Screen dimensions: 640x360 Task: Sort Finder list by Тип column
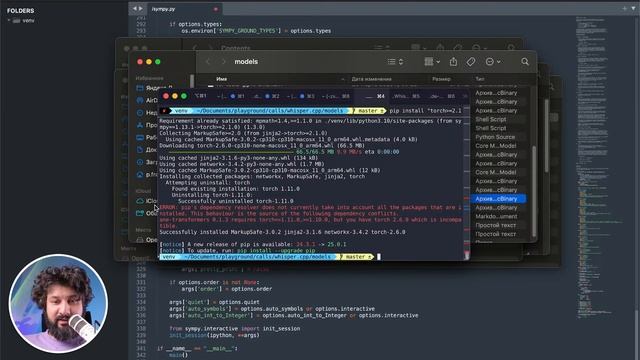click(480, 79)
